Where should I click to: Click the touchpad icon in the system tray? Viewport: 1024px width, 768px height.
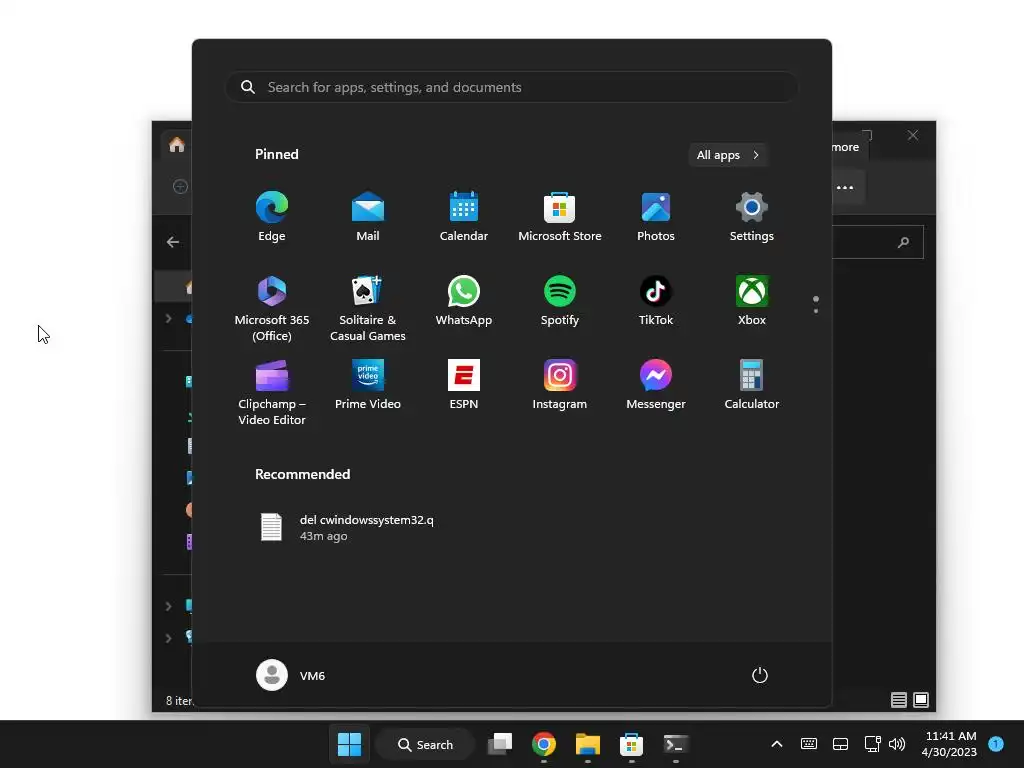pyautogui.click(x=840, y=744)
